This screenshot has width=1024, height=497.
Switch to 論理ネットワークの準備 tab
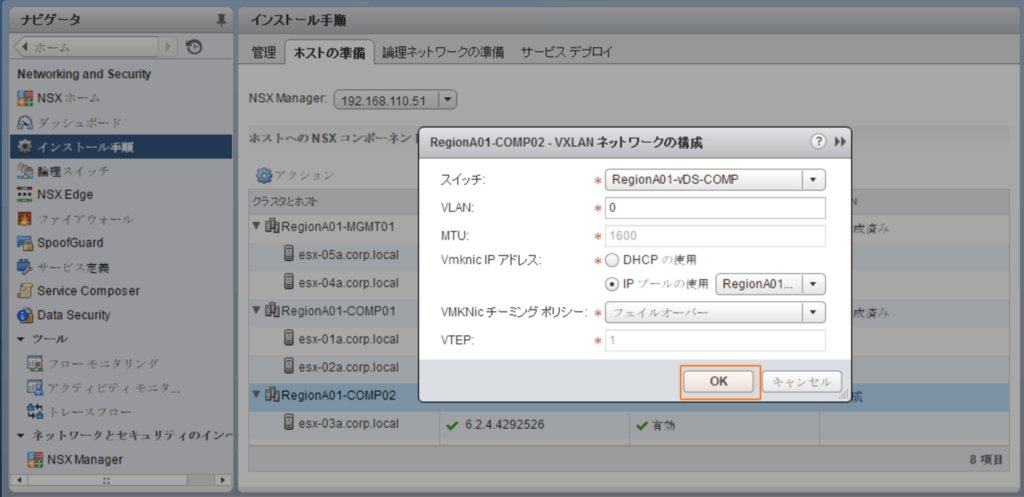[443, 52]
